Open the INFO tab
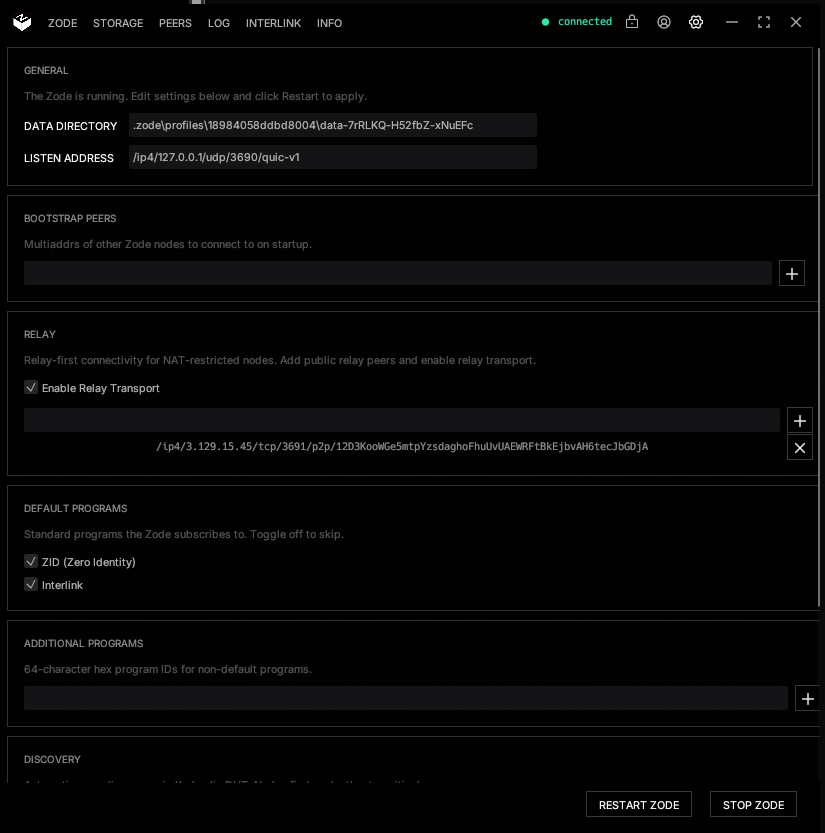The image size is (825, 833). click(329, 23)
